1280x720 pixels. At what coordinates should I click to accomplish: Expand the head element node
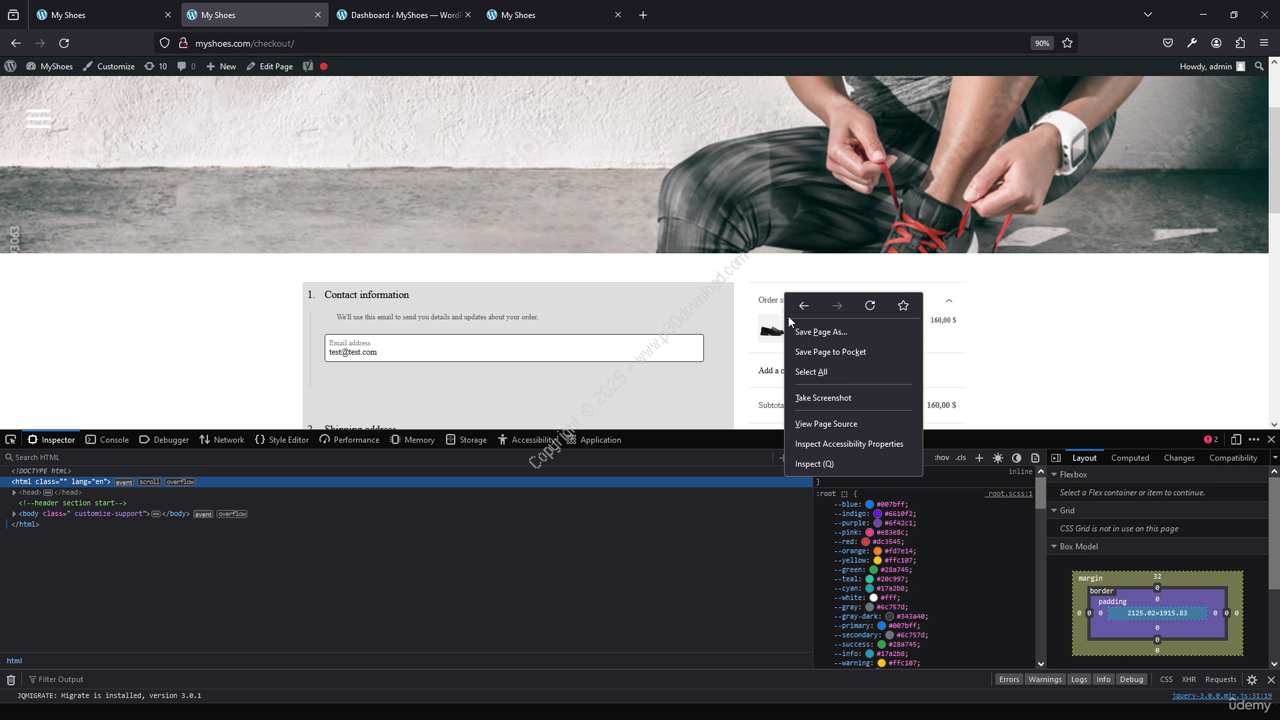click(14, 492)
